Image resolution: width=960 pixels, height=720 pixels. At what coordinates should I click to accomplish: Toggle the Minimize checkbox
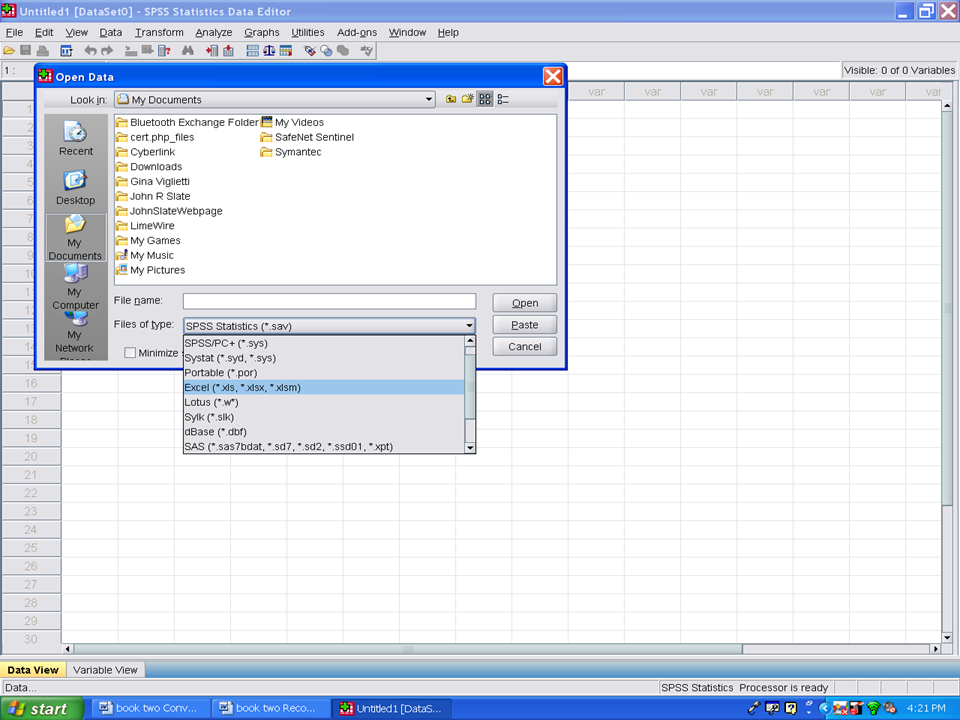(x=130, y=353)
